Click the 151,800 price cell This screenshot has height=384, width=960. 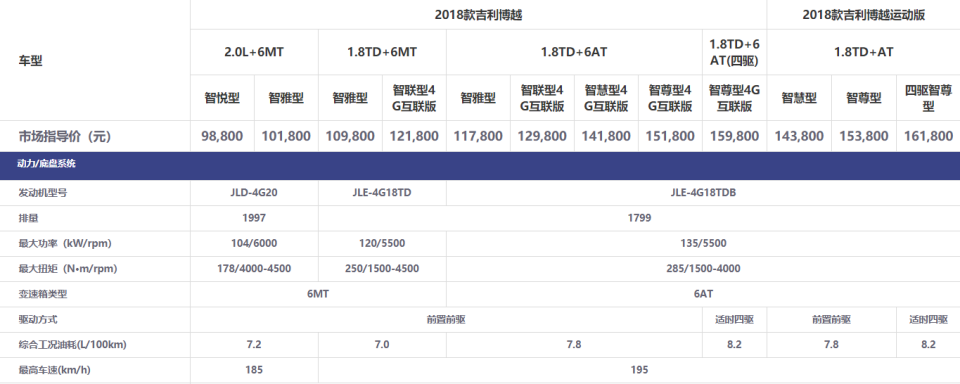pyautogui.click(x=670, y=136)
